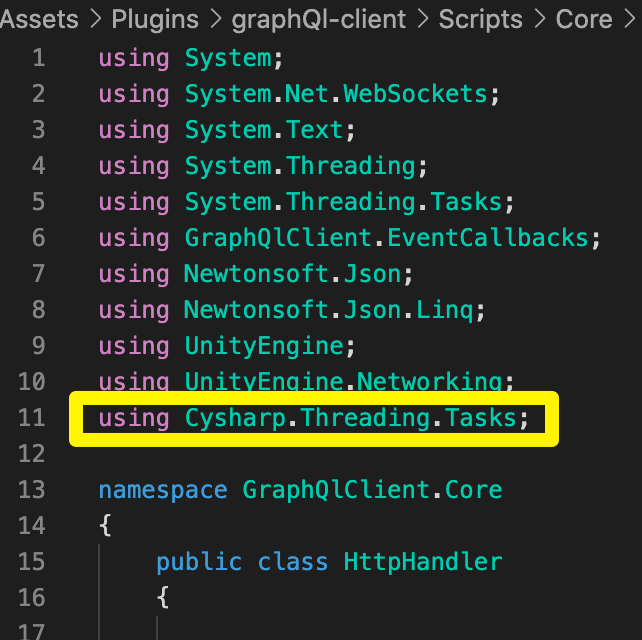The width and height of the screenshot is (642, 640).
Task: Click line number 1 in gutter
Action: tap(38, 58)
